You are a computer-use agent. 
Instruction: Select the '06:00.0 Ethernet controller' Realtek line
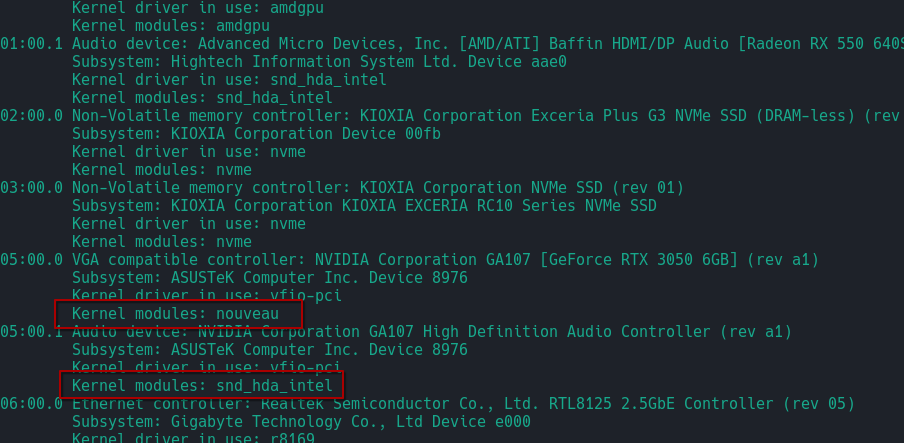(x=427, y=403)
